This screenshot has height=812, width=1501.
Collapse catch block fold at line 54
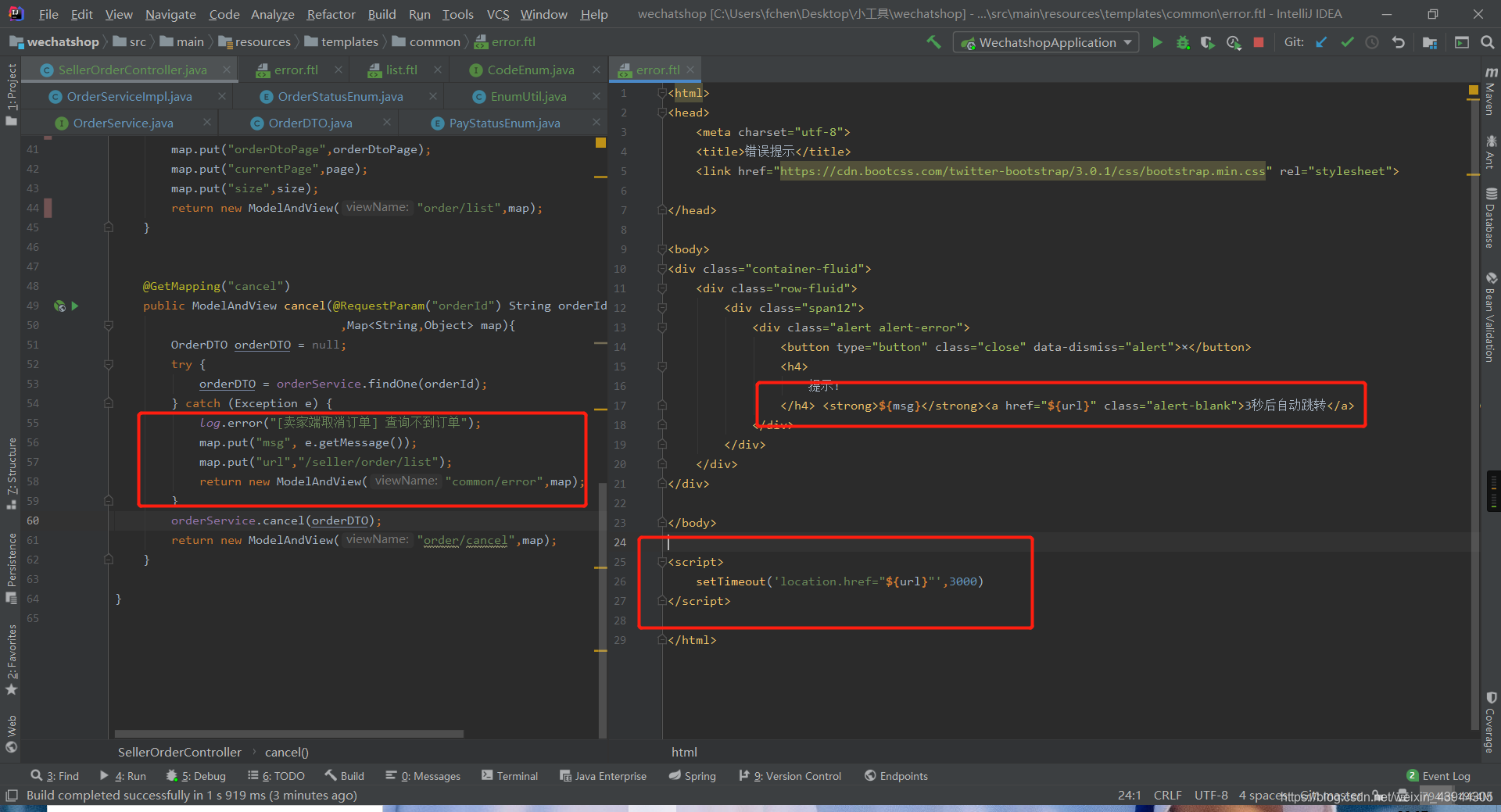coord(109,403)
